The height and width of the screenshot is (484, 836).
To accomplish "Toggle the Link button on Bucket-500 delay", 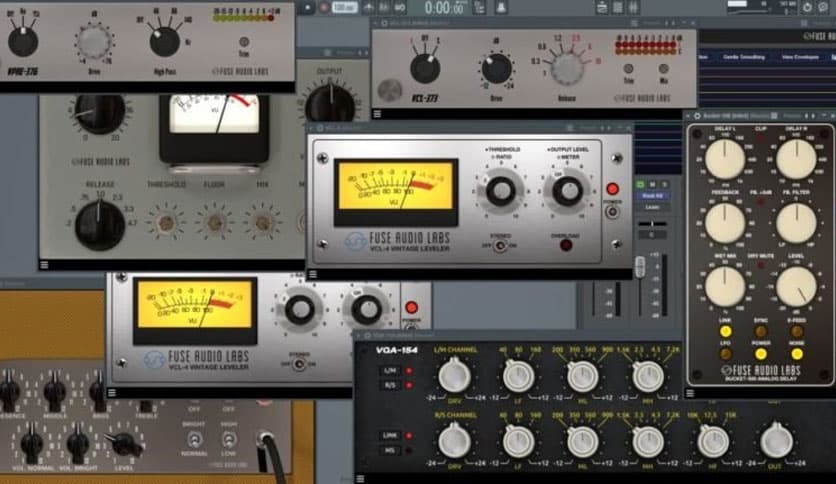I will (725, 332).
